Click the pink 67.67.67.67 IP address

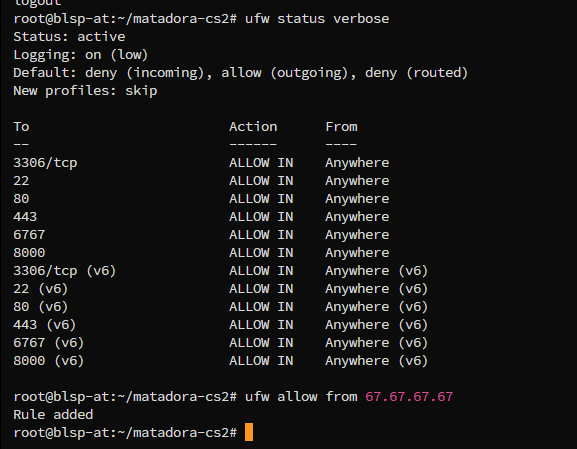tap(409, 397)
